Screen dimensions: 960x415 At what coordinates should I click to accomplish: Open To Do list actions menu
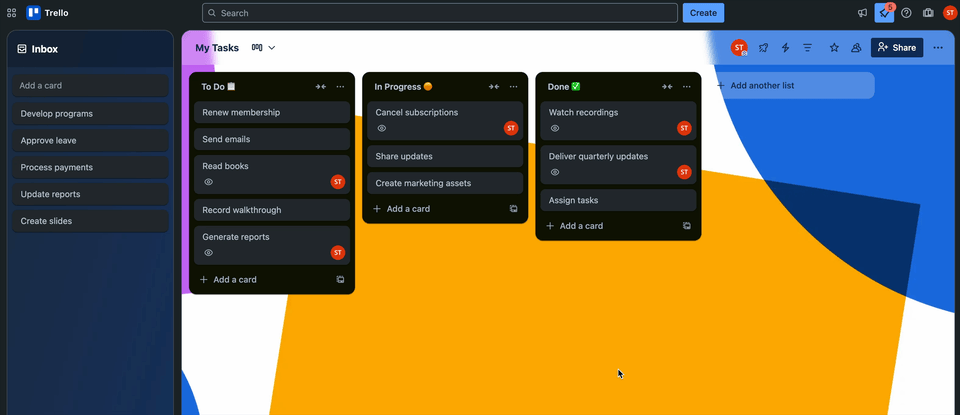tap(340, 87)
